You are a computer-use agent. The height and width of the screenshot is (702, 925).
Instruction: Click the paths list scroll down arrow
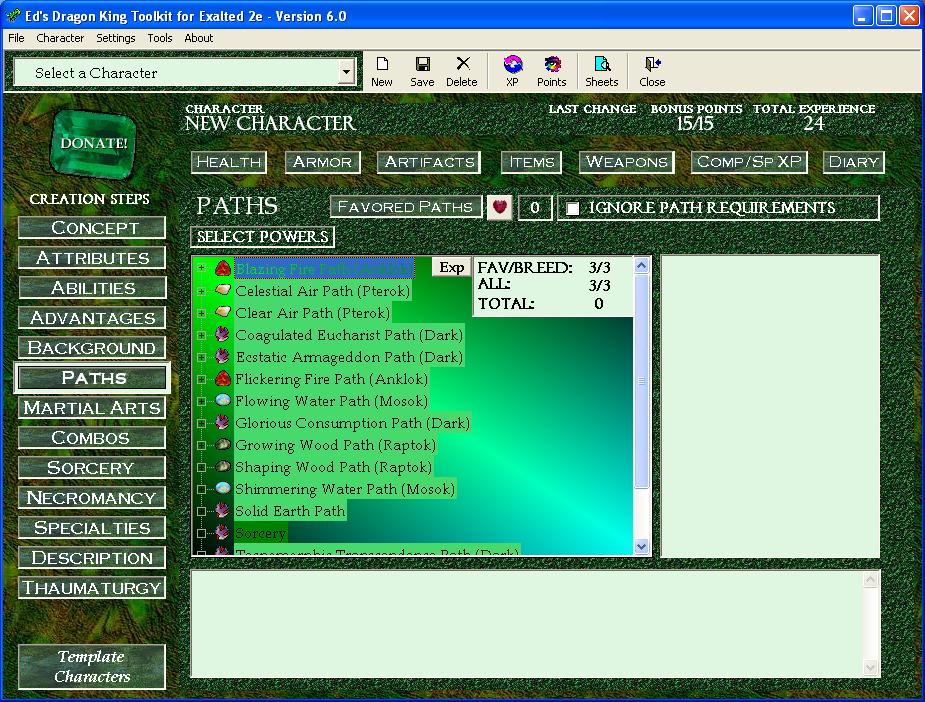pos(642,546)
